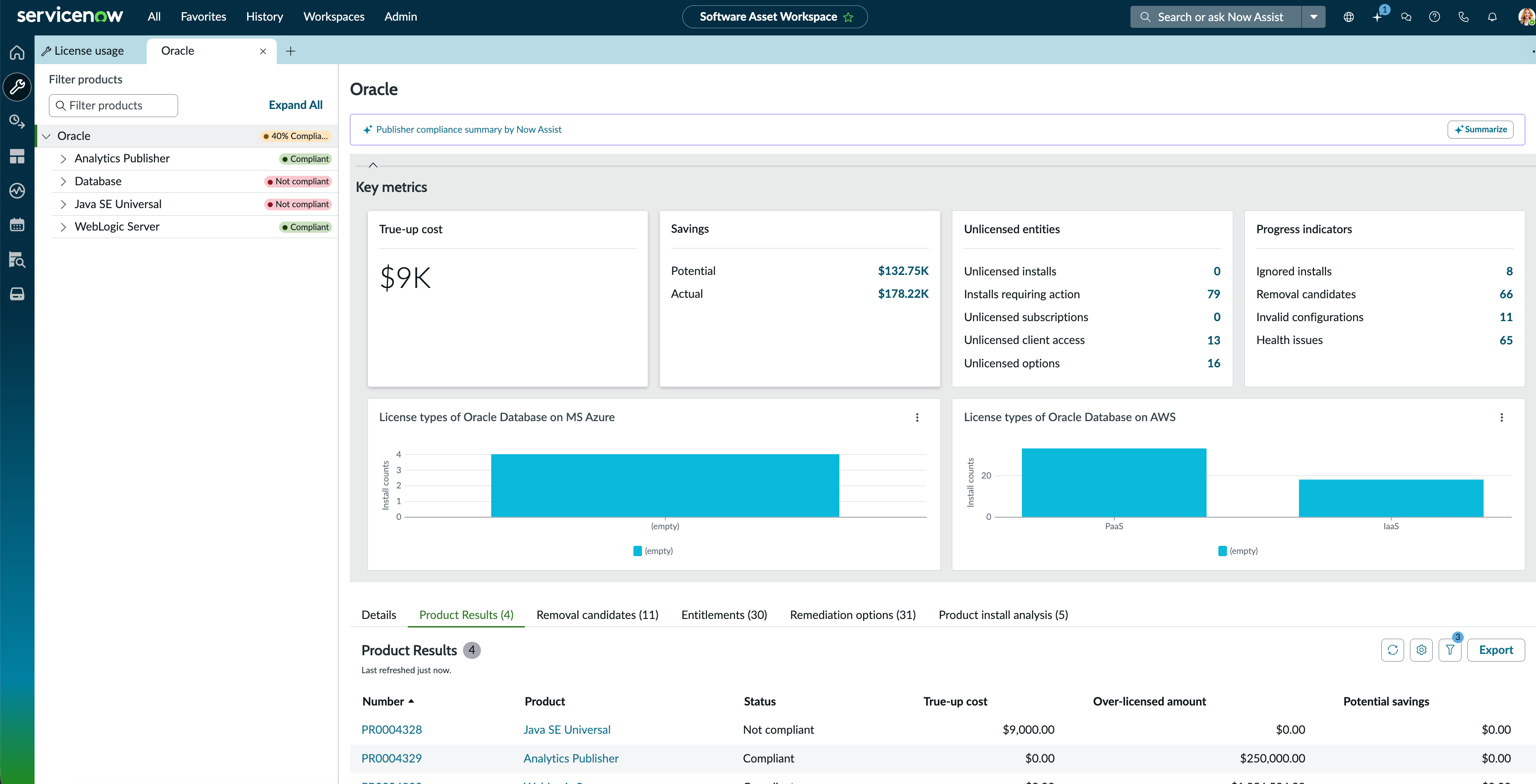Open the Favorites menu
Screen dimensions: 1536x784
click(x=203, y=17)
